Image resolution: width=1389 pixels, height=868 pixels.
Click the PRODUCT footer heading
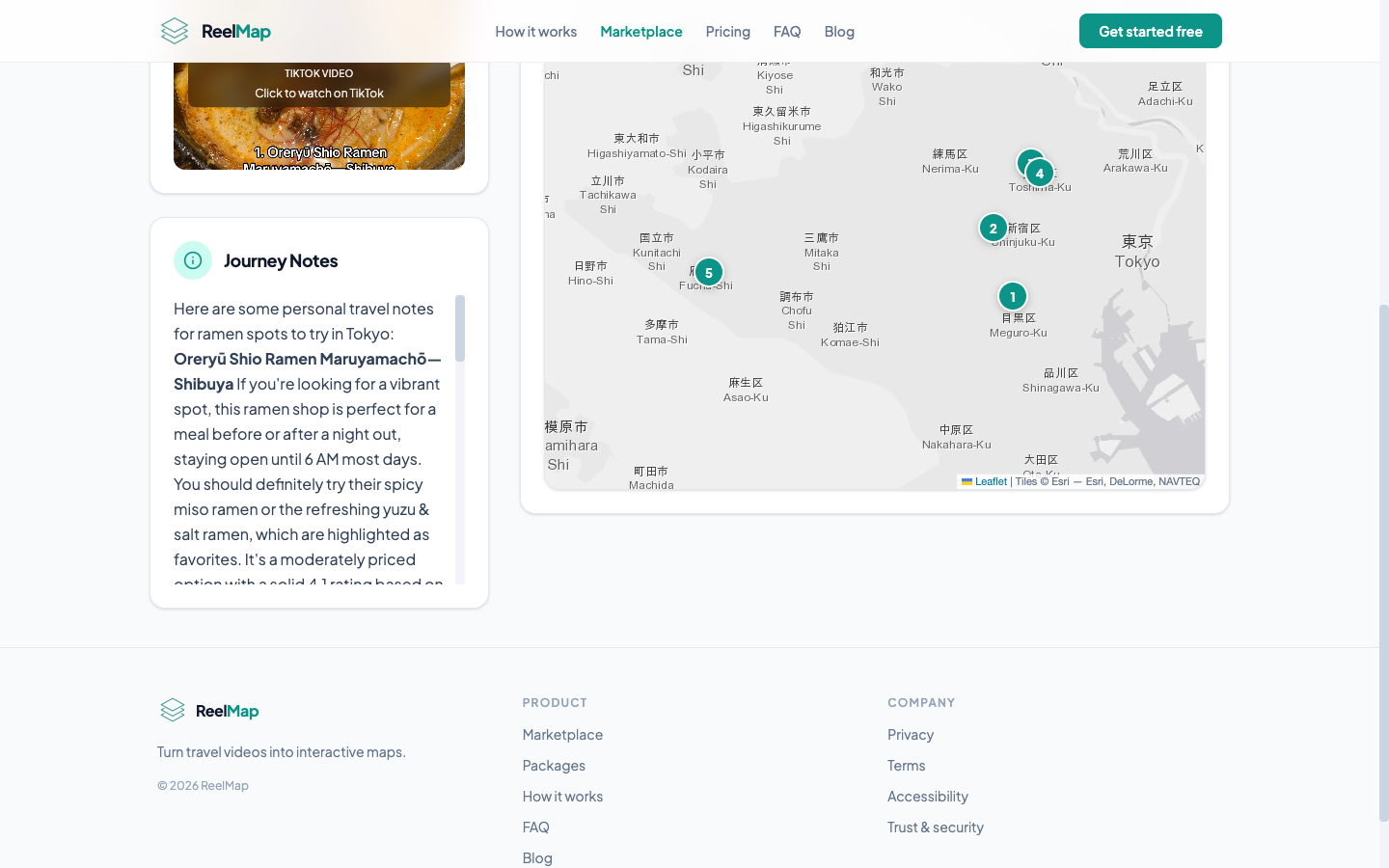click(x=555, y=702)
